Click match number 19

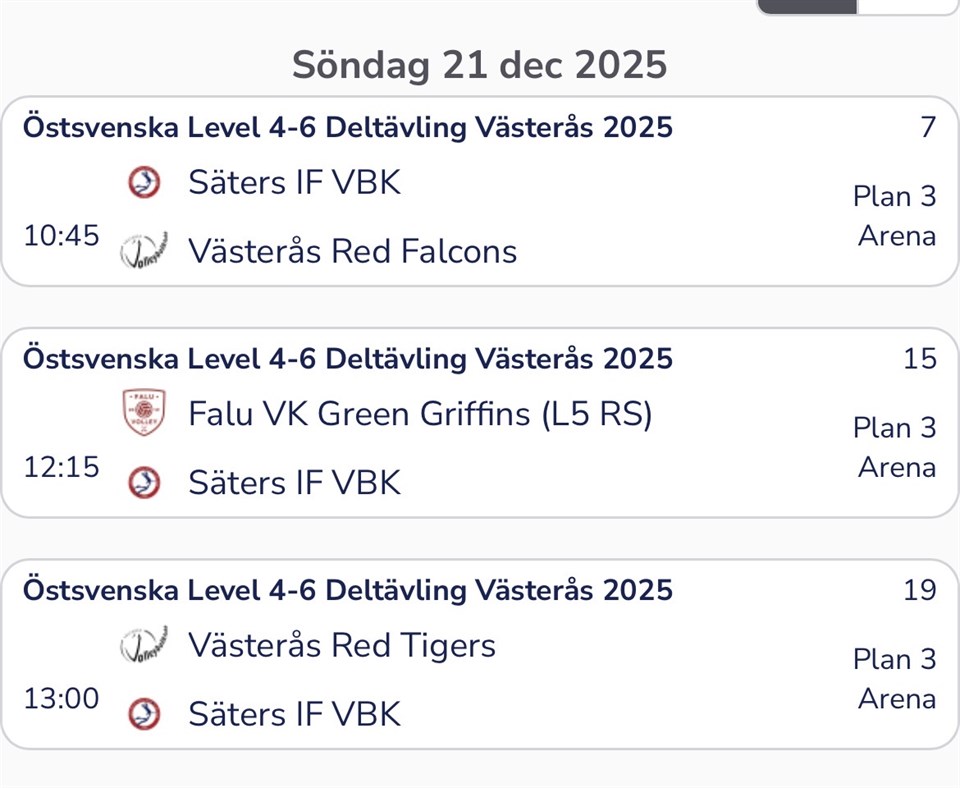pos(920,590)
